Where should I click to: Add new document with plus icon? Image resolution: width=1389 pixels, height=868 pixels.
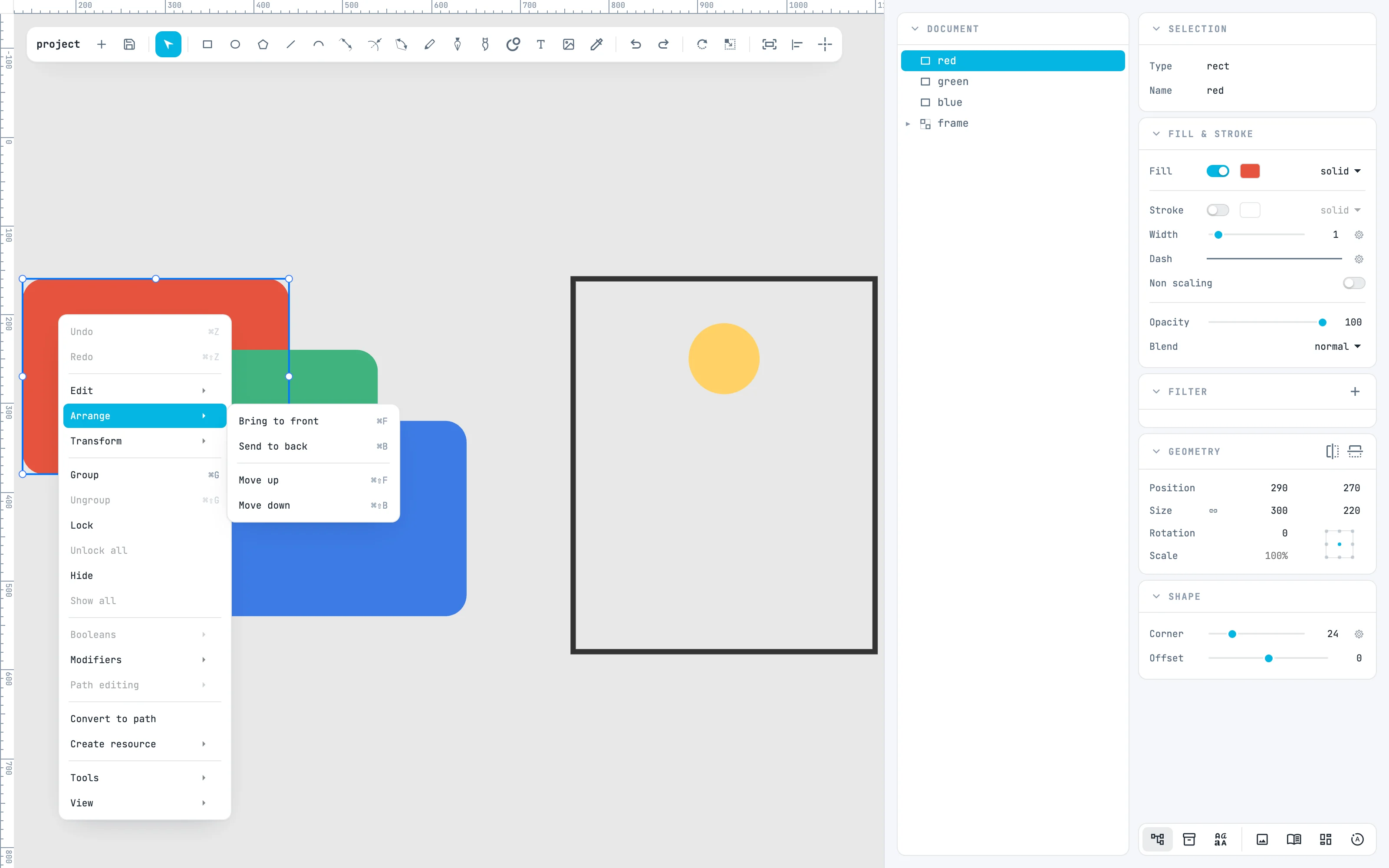click(x=102, y=44)
